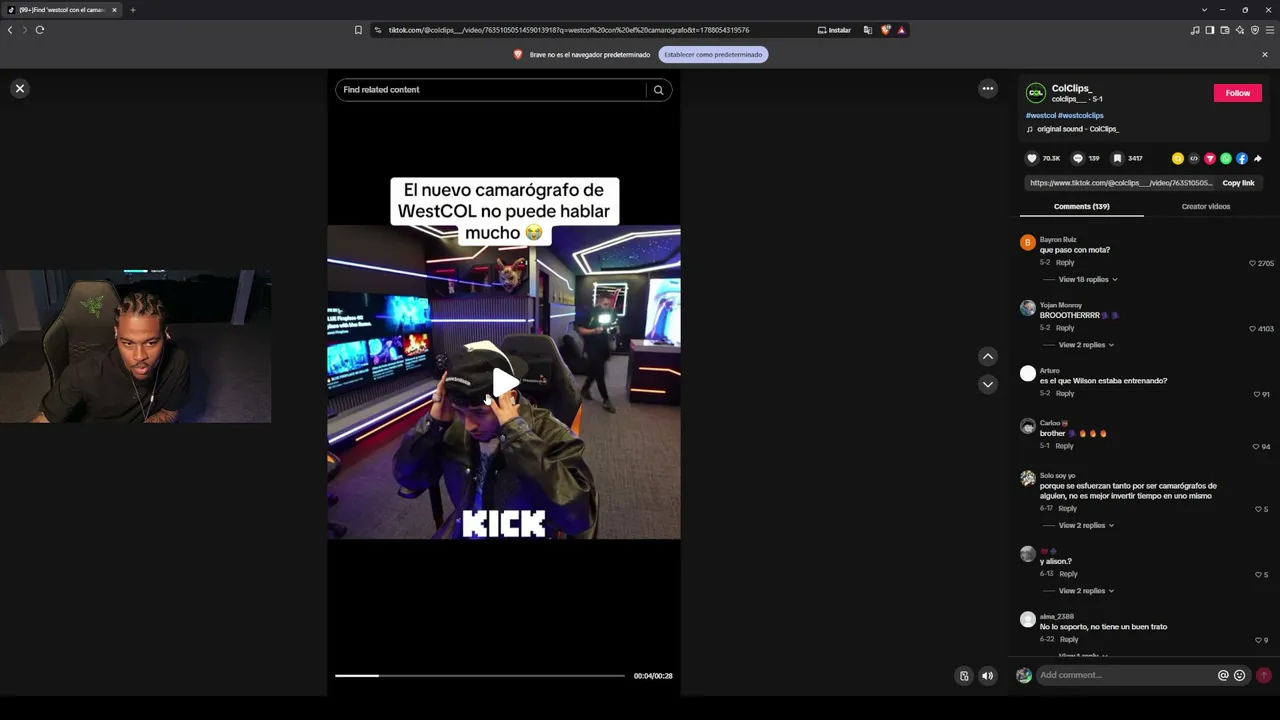Like Yojan Monroy's comment with 4103 likes
The height and width of the screenshot is (720, 1280).
pyautogui.click(x=1252, y=329)
